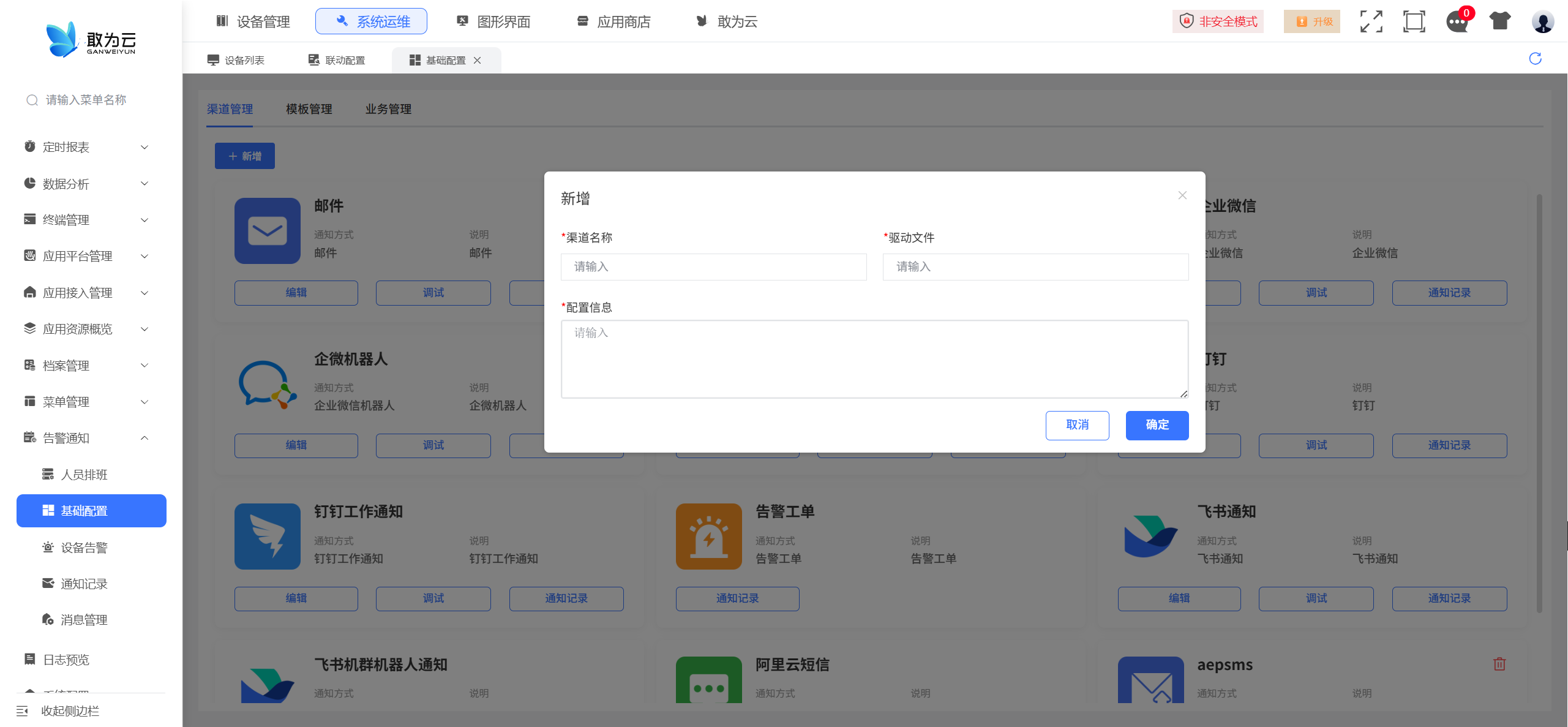Select the 渠道管理 tab

click(x=230, y=109)
